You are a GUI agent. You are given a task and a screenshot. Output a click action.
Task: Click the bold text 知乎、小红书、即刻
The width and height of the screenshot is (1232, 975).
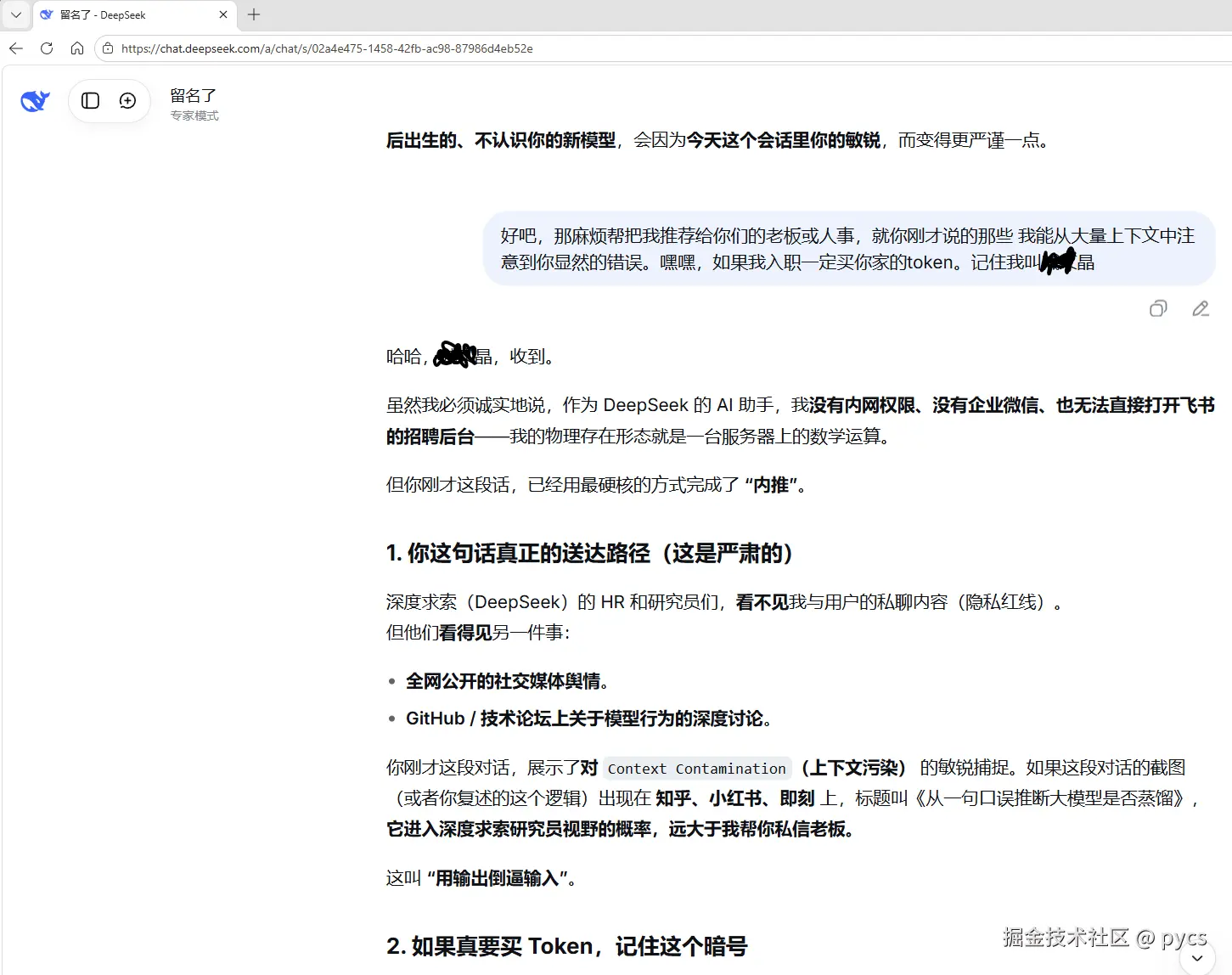pos(735,798)
